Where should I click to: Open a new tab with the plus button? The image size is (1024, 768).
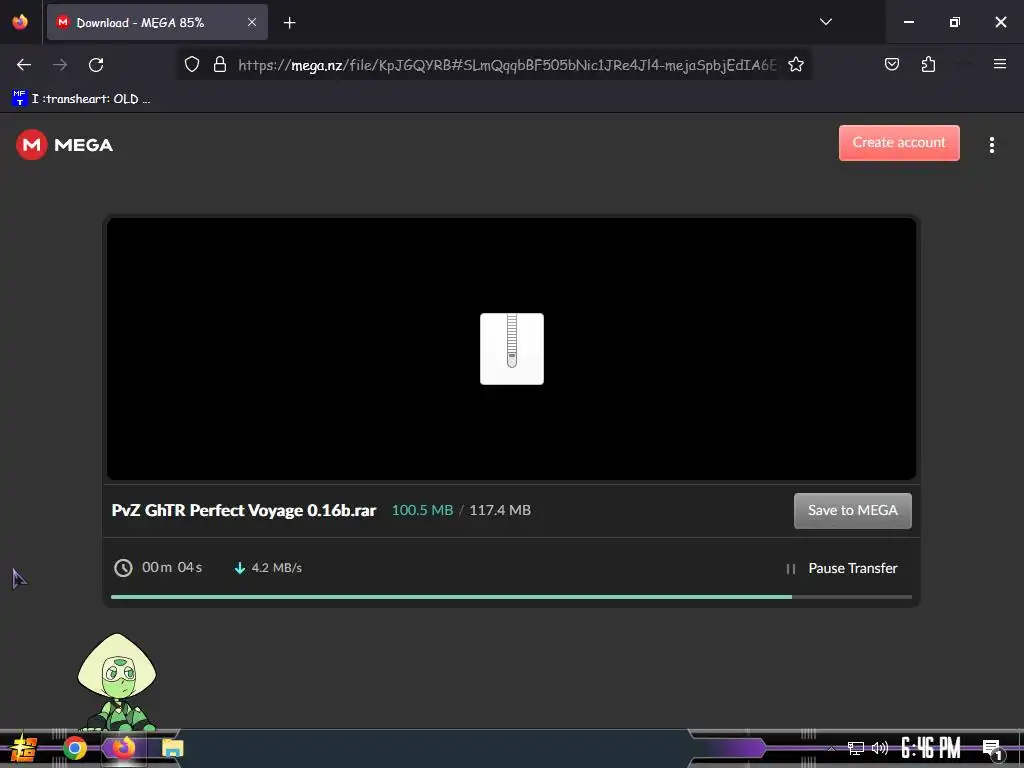point(289,23)
